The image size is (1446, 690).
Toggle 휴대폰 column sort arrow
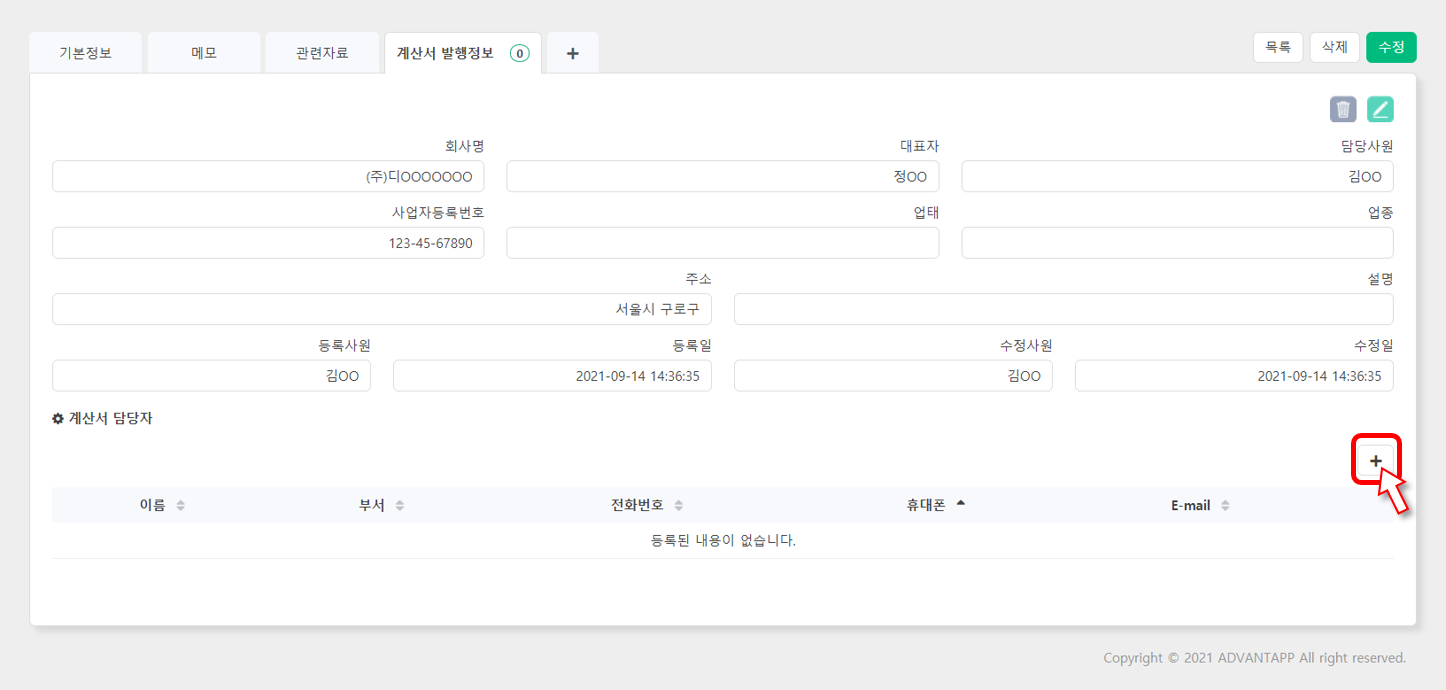pos(961,503)
